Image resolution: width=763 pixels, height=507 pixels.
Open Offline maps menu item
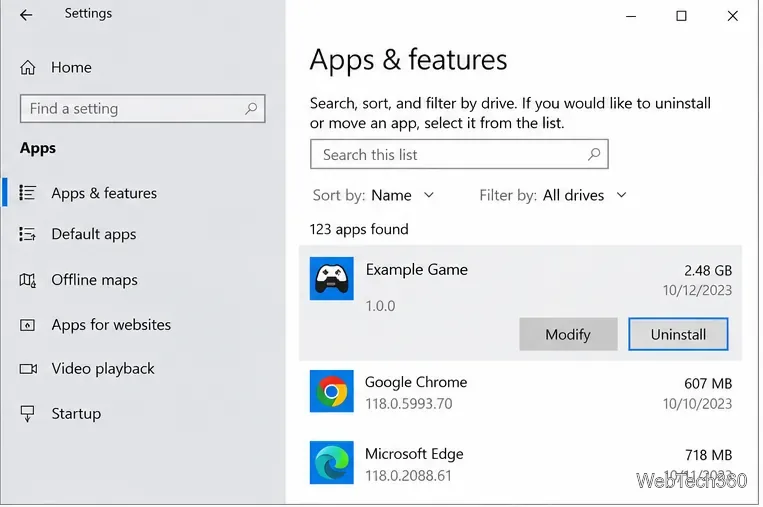[94, 280]
